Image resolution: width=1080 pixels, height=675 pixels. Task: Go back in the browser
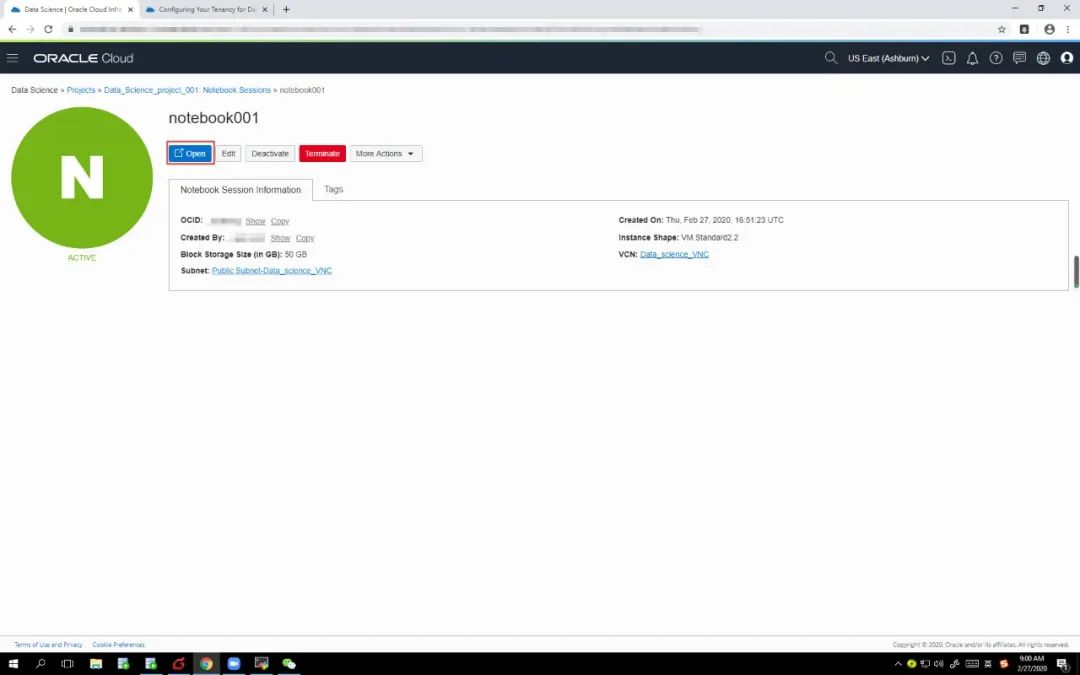tap(12, 29)
